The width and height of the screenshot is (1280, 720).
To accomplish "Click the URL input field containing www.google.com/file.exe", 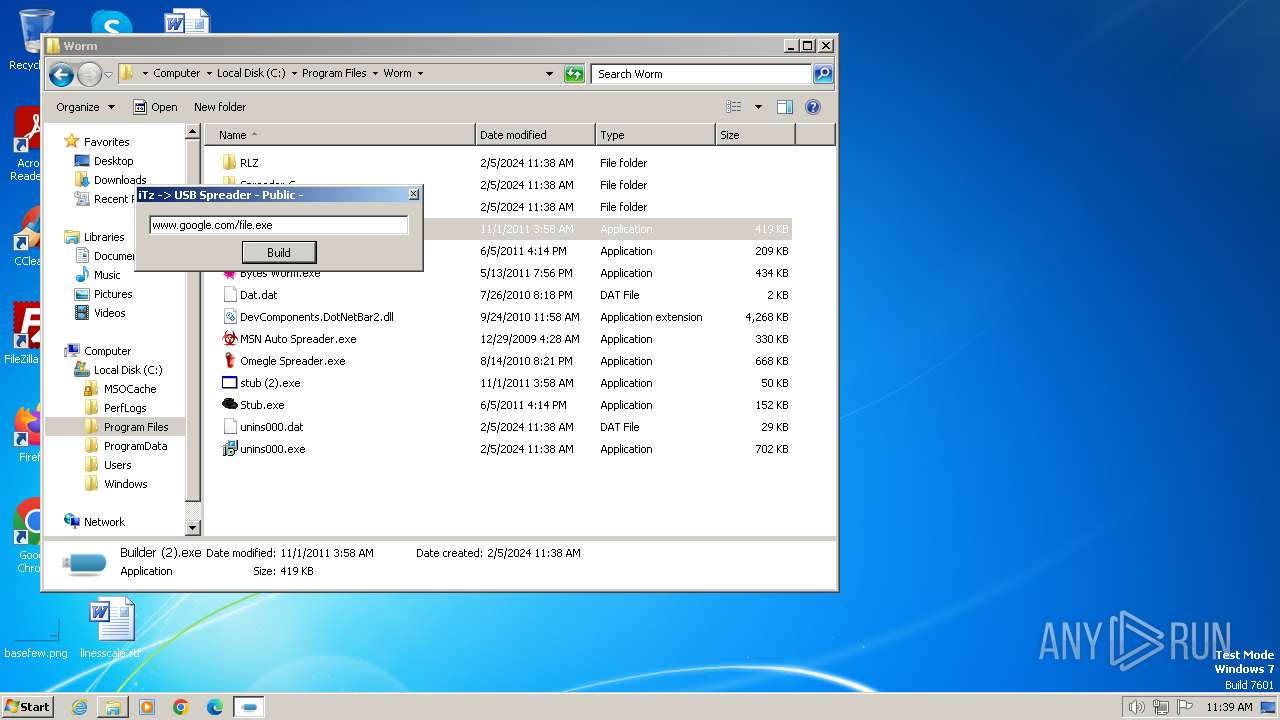I will [279, 225].
